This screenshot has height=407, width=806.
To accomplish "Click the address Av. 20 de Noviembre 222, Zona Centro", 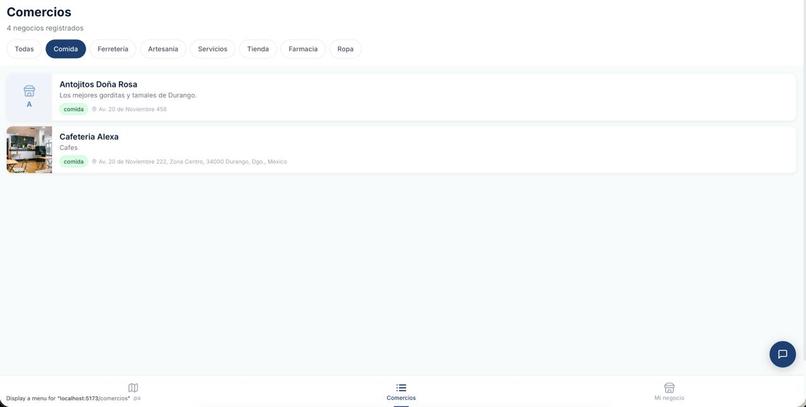I will pyautogui.click(x=193, y=161).
